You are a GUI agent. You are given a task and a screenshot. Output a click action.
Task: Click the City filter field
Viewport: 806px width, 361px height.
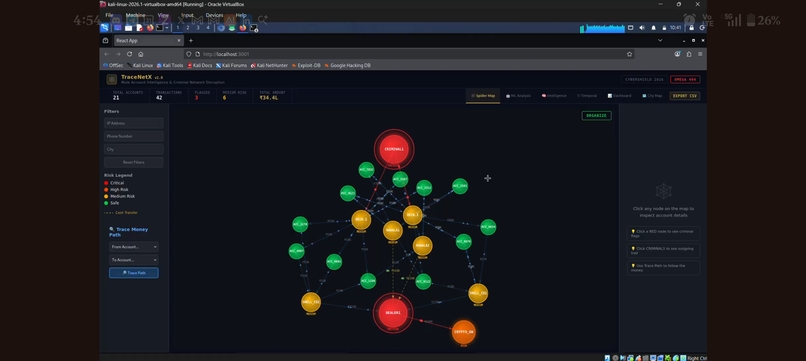[x=134, y=149]
